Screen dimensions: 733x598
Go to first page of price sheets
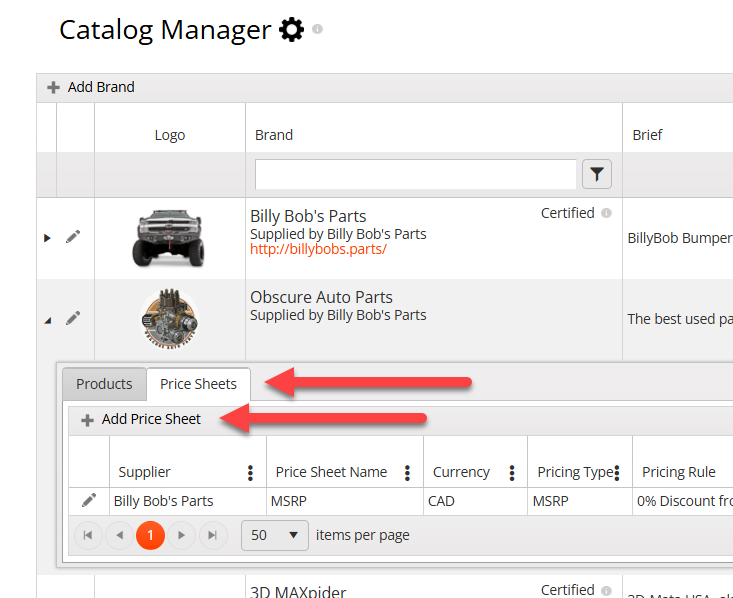tap(88, 535)
